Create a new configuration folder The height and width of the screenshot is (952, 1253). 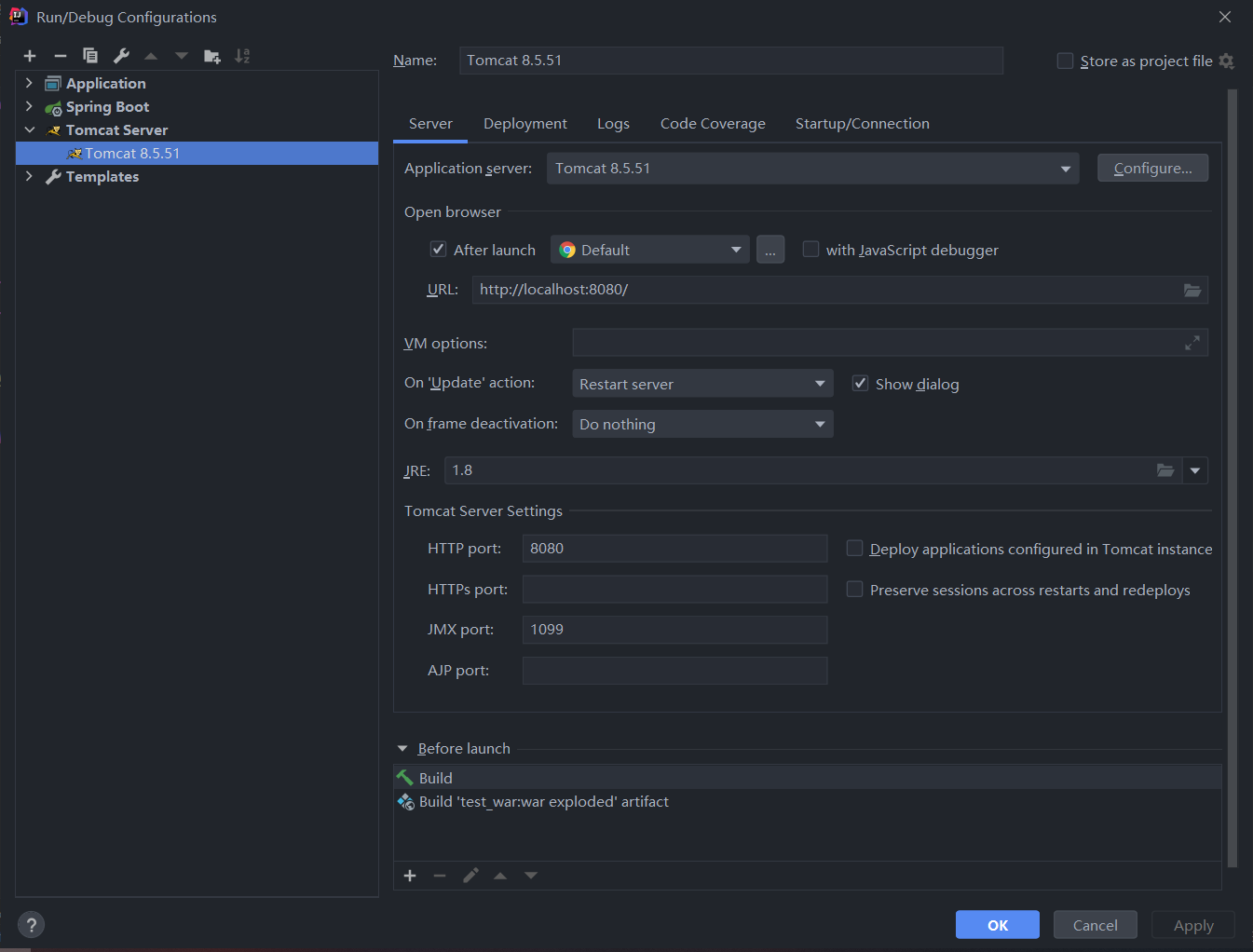pyautogui.click(x=212, y=56)
